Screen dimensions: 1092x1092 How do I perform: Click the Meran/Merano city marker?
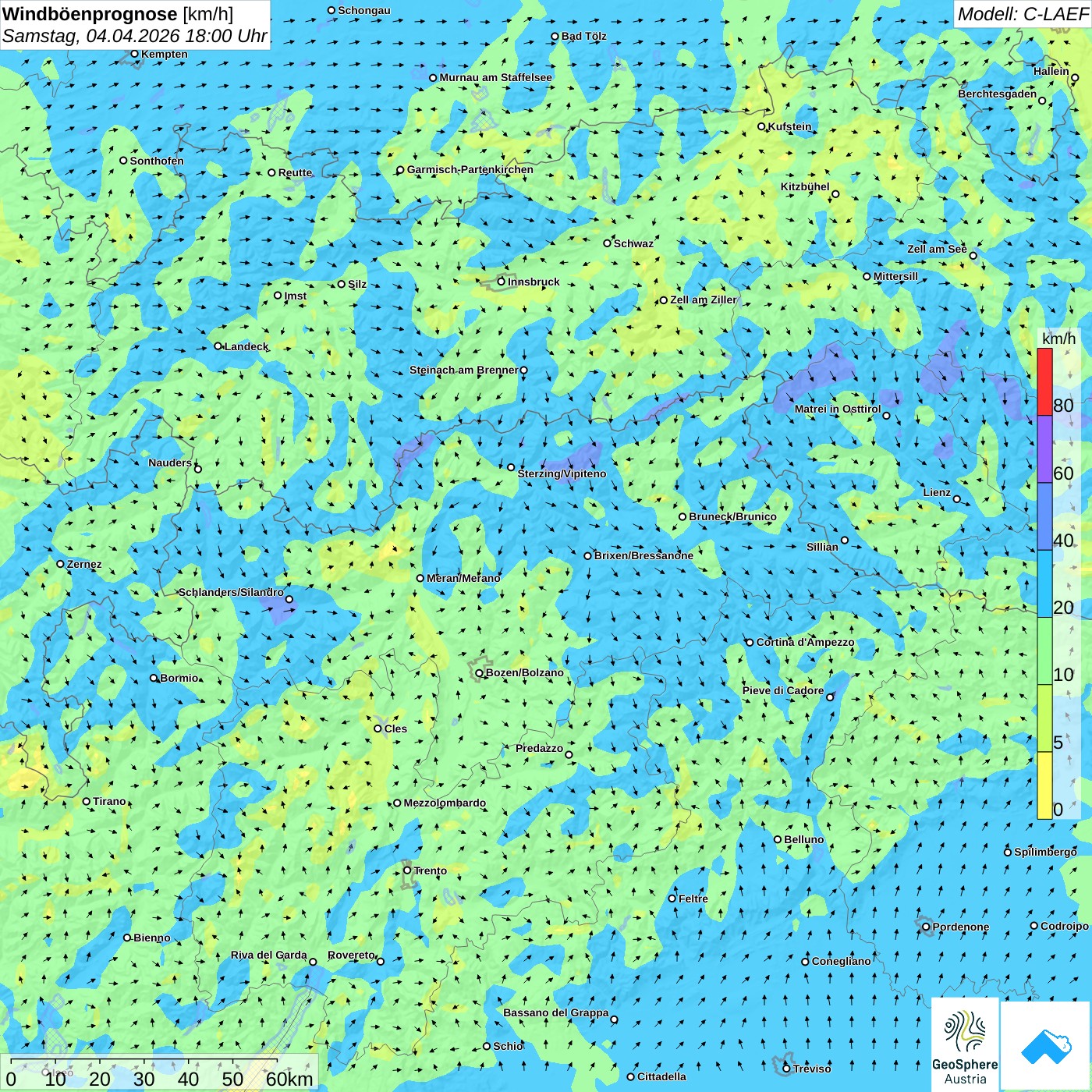(420, 578)
